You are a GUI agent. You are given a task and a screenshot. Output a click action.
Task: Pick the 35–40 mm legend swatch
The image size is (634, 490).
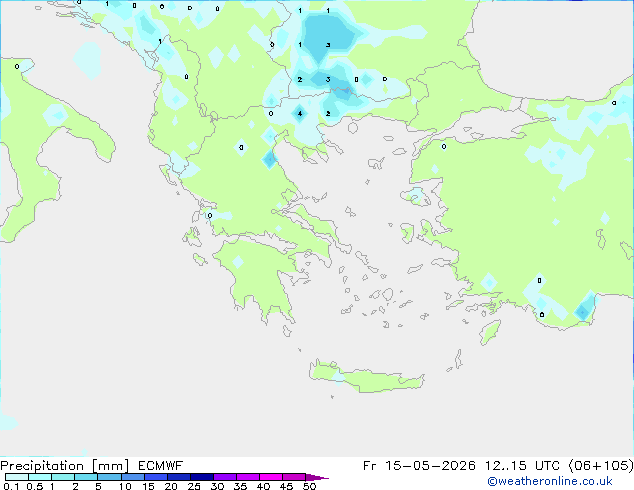click(x=247, y=477)
